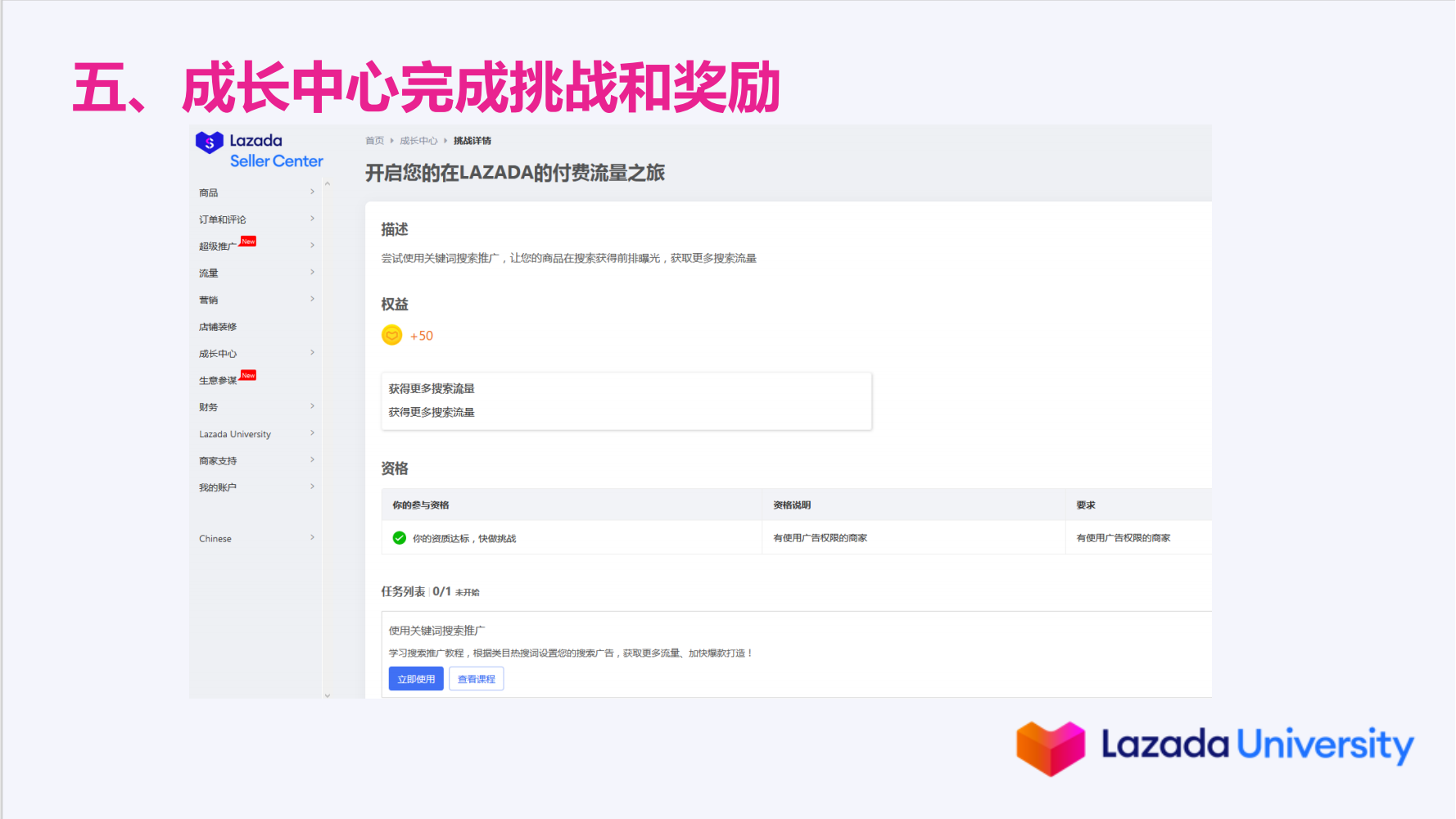
Task: Click the gold coin reward icon
Action: coord(392,335)
